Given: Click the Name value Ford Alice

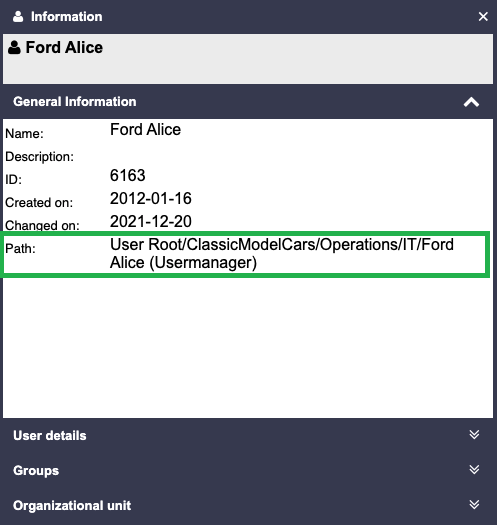Looking at the screenshot, I should click(145, 130).
